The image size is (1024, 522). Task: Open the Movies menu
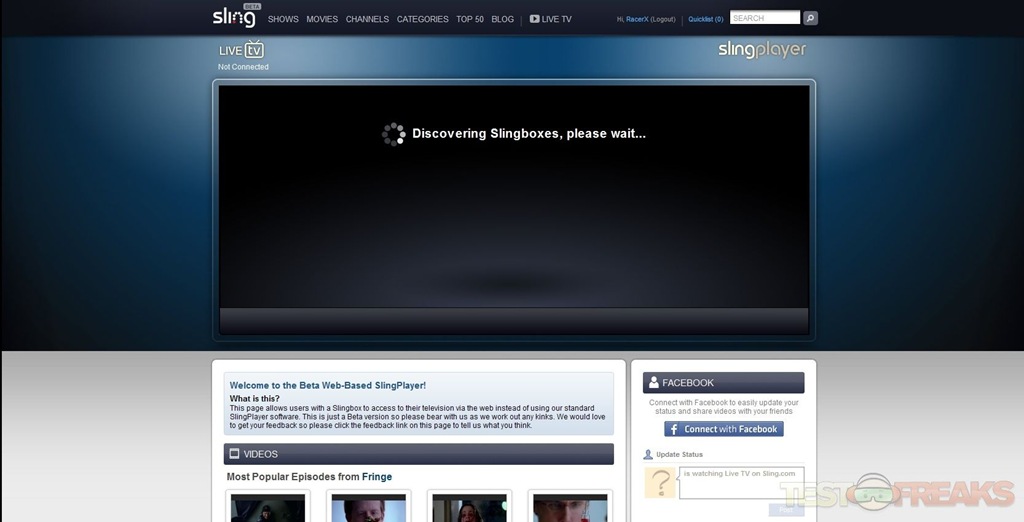point(322,19)
